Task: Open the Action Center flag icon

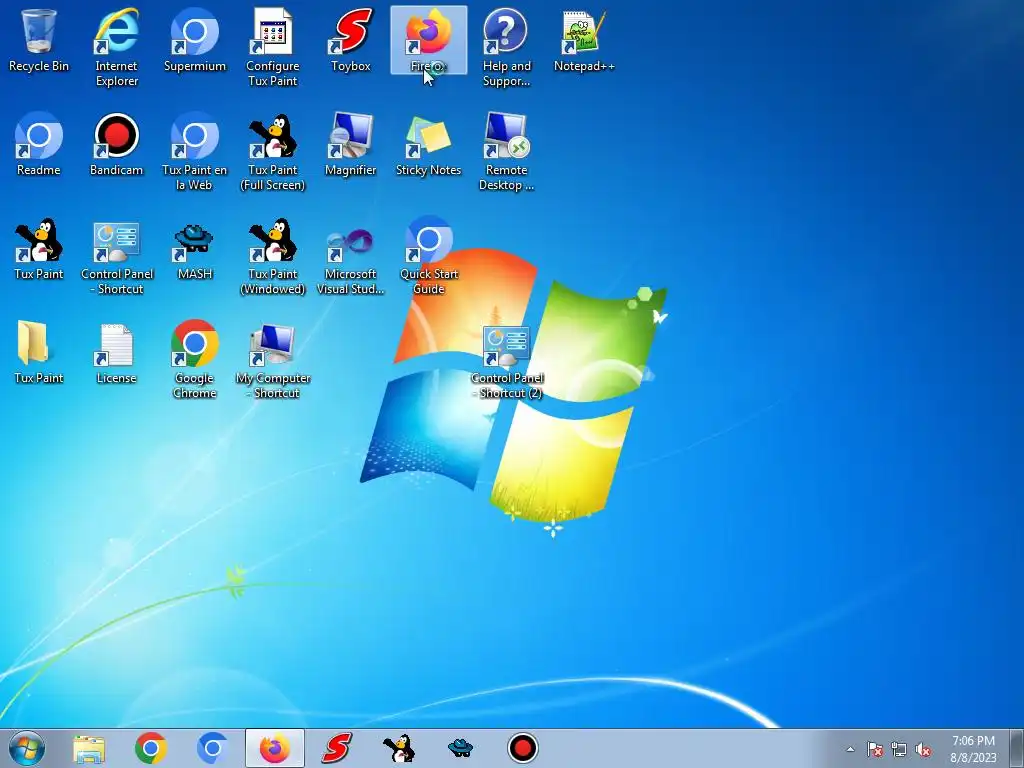Action: [875, 749]
